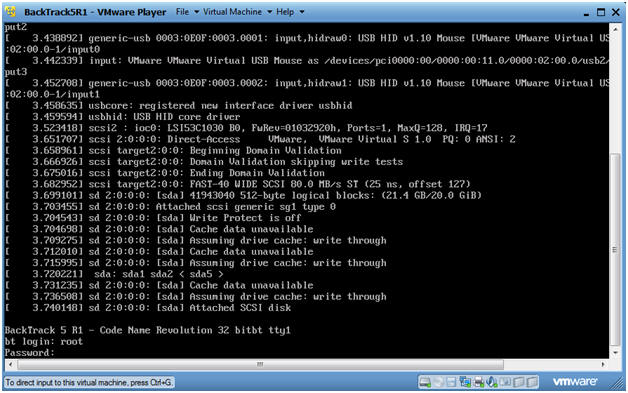Click the printer device status icon
Viewport: 628px width, 393px height.
click(479, 382)
